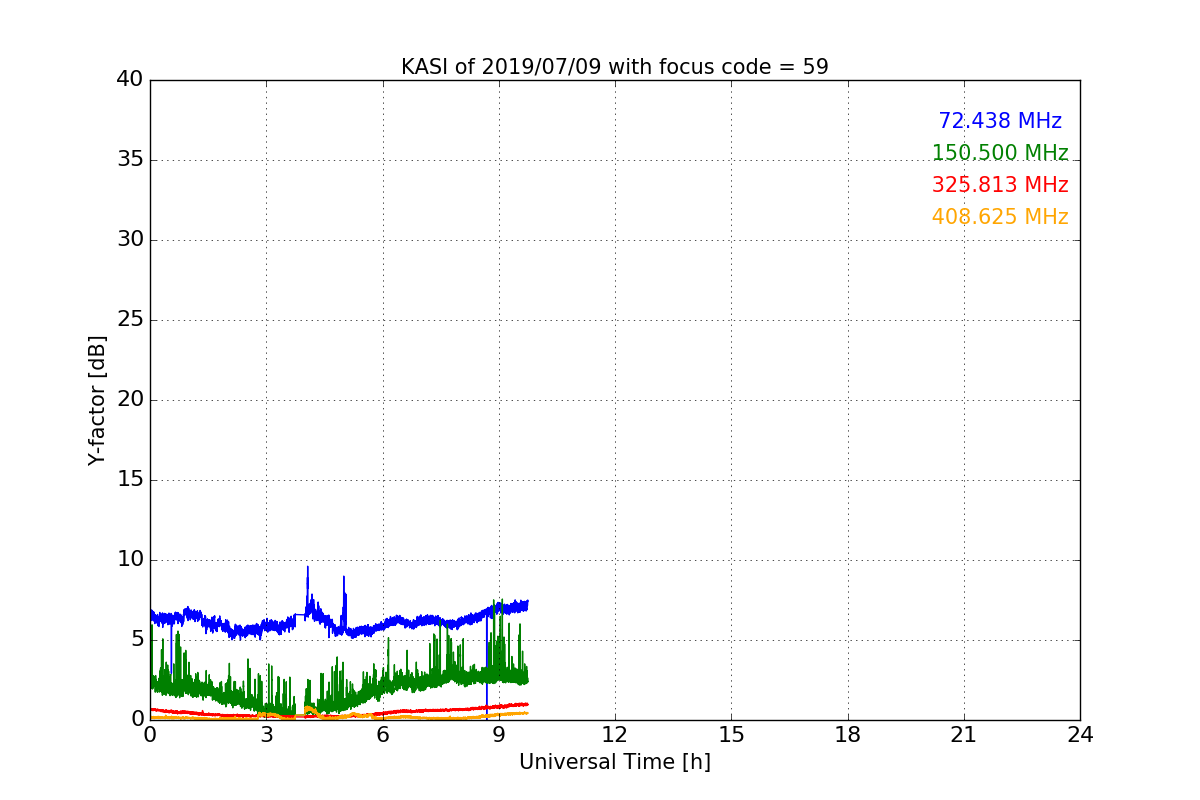Image resolution: width=1200 pixels, height=800 pixels.
Task: Click y-axis tick label 25
Action: (x=130, y=320)
